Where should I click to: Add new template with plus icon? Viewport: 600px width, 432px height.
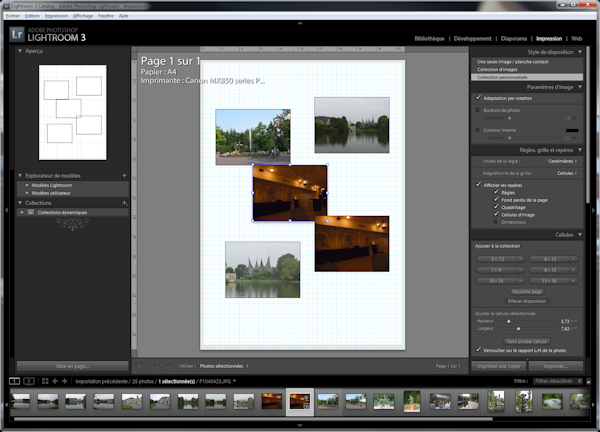(x=124, y=175)
